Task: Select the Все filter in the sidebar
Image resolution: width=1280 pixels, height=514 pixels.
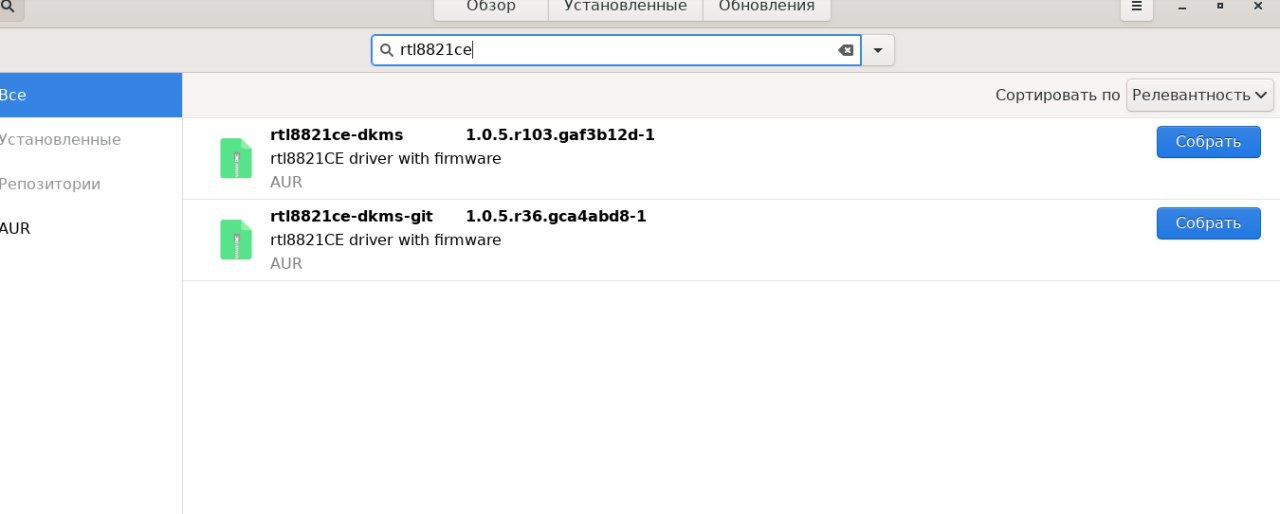Action: click(91, 95)
